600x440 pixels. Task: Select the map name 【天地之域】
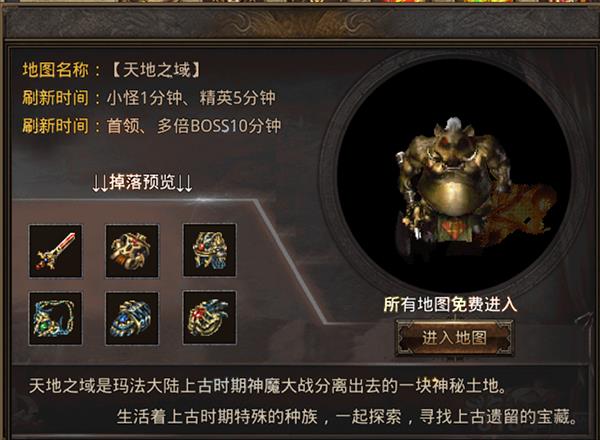point(156,70)
